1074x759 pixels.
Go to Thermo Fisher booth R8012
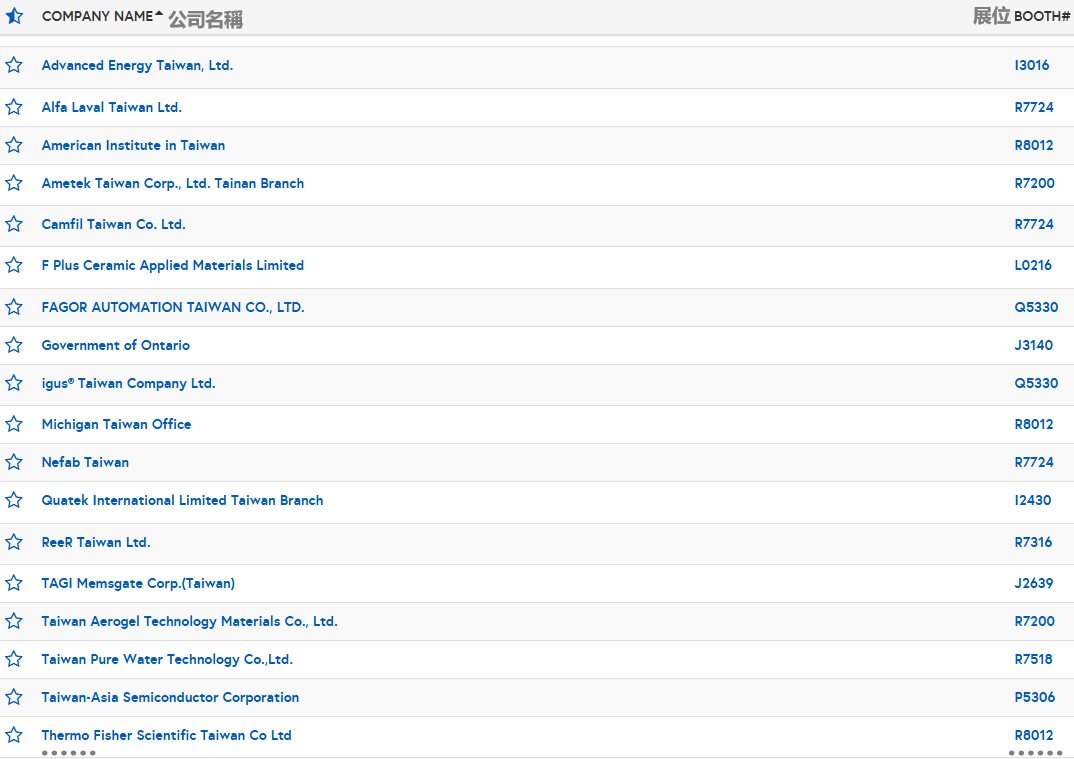pos(1034,735)
